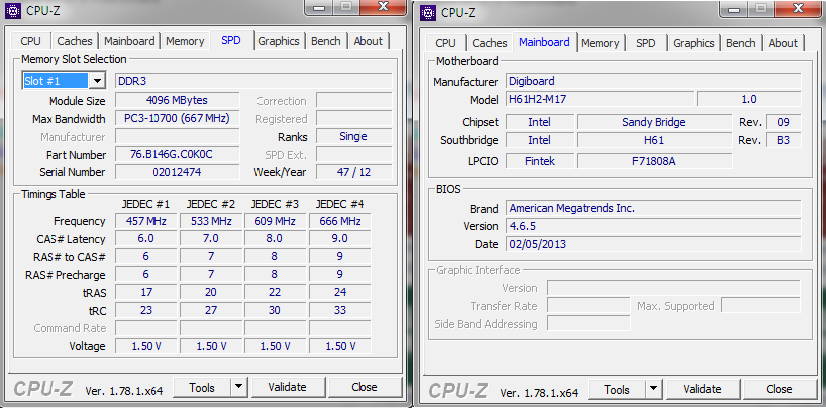Click Week/Year value 47 / 12
Screen dimensions: 826x408
pyautogui.click(x=354, y=172)
